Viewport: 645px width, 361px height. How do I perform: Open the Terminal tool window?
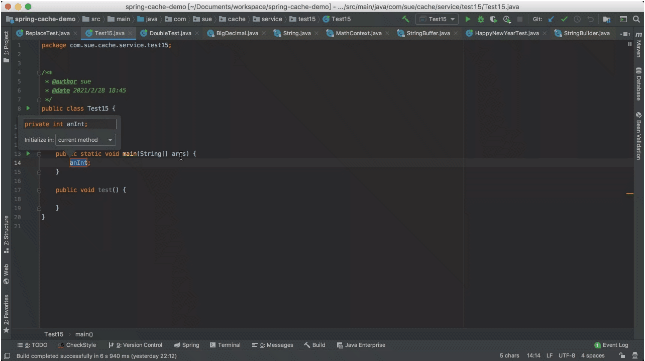coord(225,345)
